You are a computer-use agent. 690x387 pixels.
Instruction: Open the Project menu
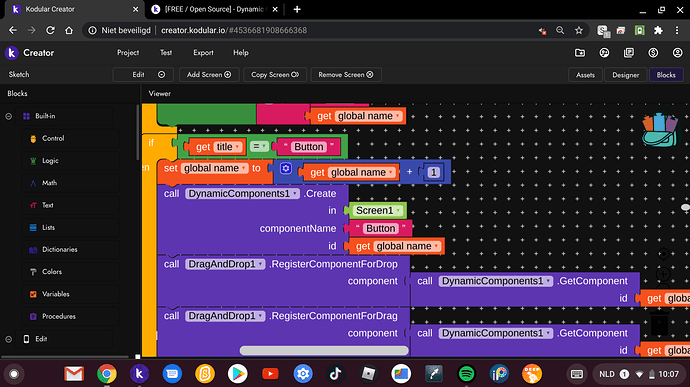(x=128, y=52)
